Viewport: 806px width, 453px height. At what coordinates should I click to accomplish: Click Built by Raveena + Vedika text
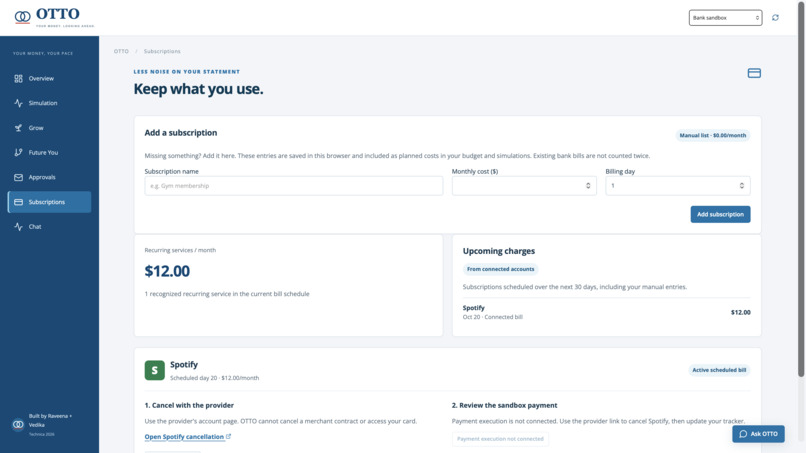coord(50,421)
